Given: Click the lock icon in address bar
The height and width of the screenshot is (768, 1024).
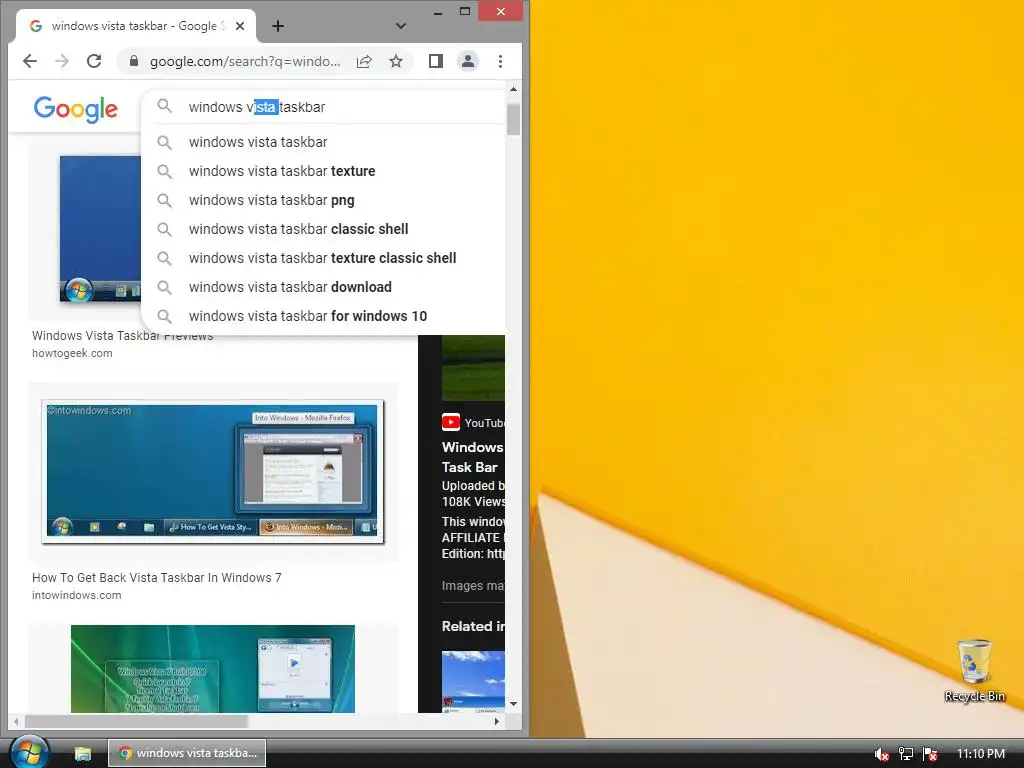Looking at the screenshot, I should (134, 61).
